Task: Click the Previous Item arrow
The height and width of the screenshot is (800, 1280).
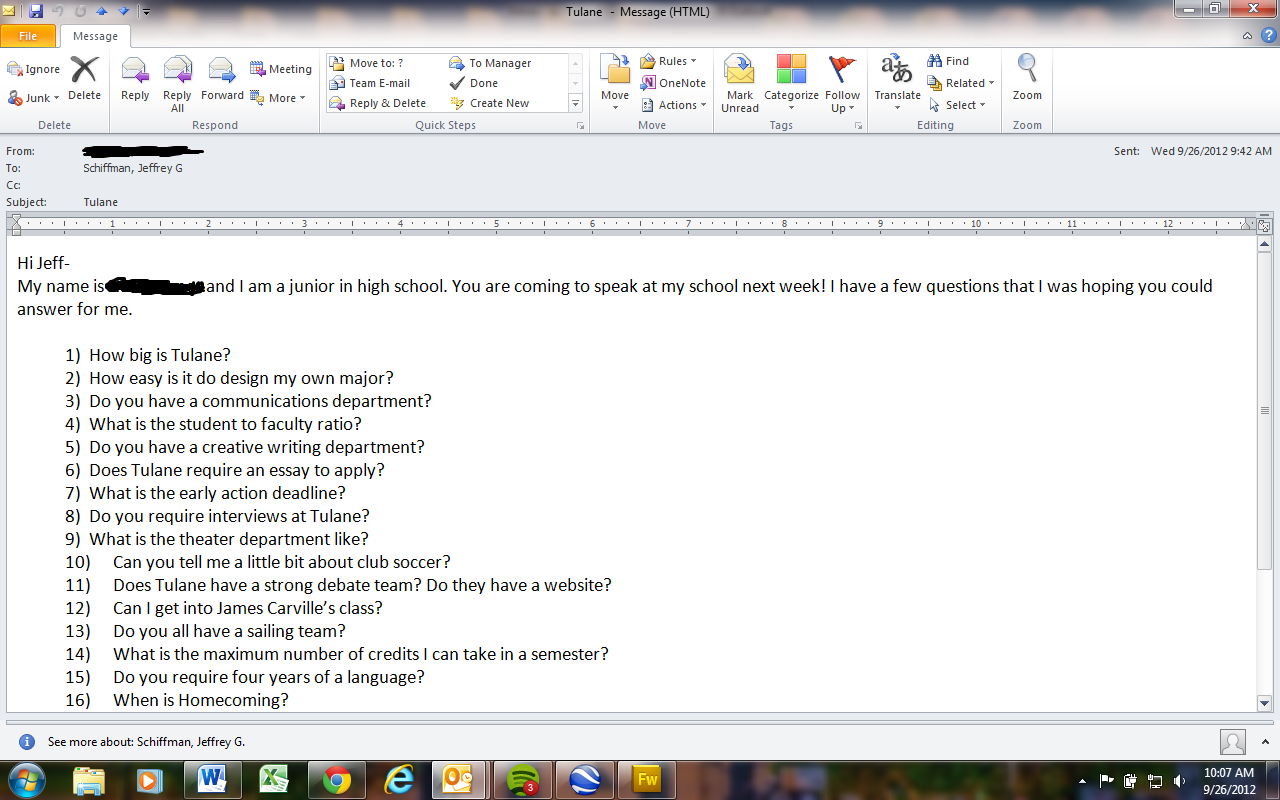Action: pos(101,11)
